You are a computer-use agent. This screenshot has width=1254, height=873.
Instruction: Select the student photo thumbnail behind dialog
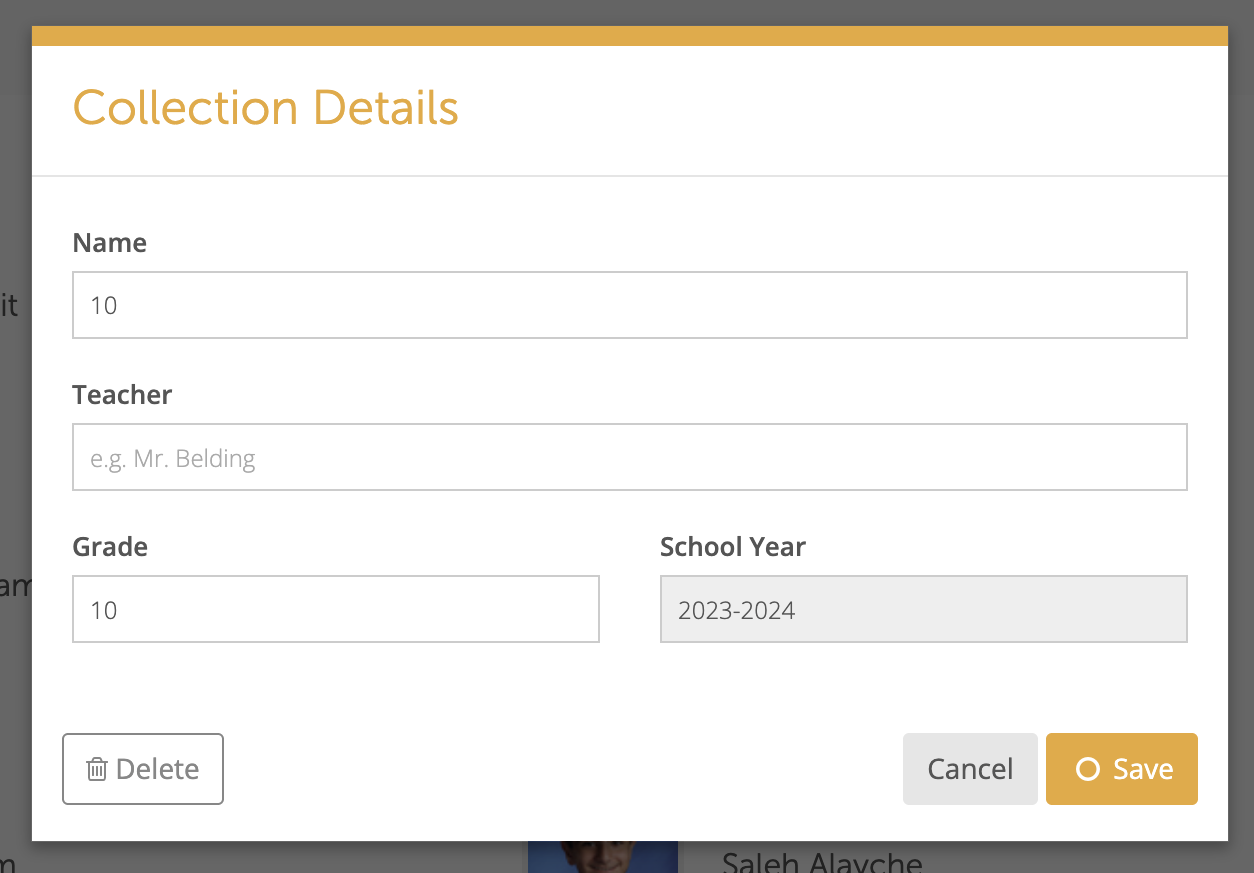(603, 857)
